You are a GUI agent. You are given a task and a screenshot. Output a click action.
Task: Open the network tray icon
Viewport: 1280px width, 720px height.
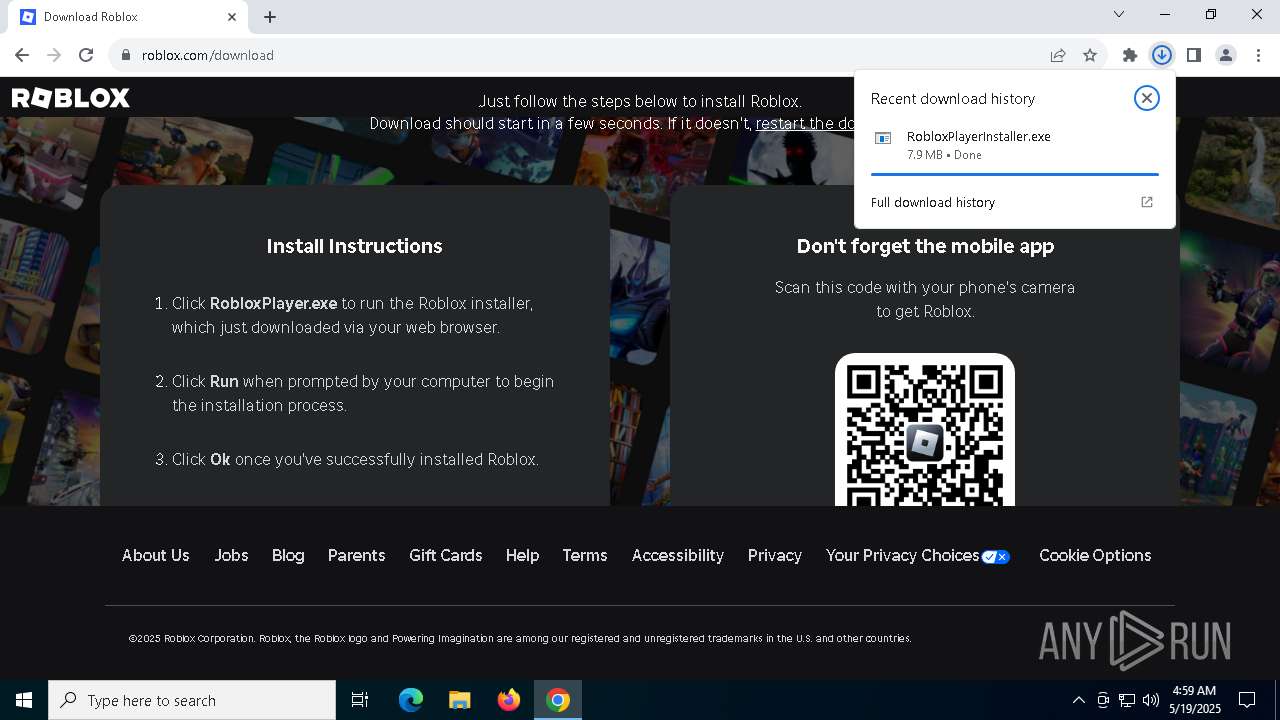(1127, 700)
